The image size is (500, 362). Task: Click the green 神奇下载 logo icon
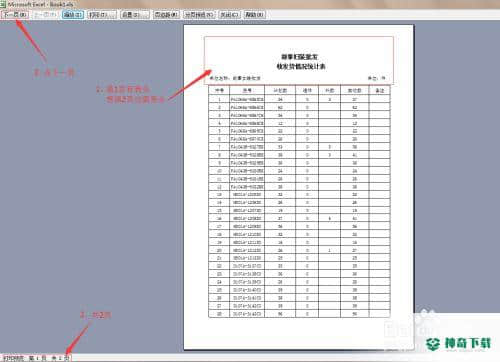pos(433,343)
